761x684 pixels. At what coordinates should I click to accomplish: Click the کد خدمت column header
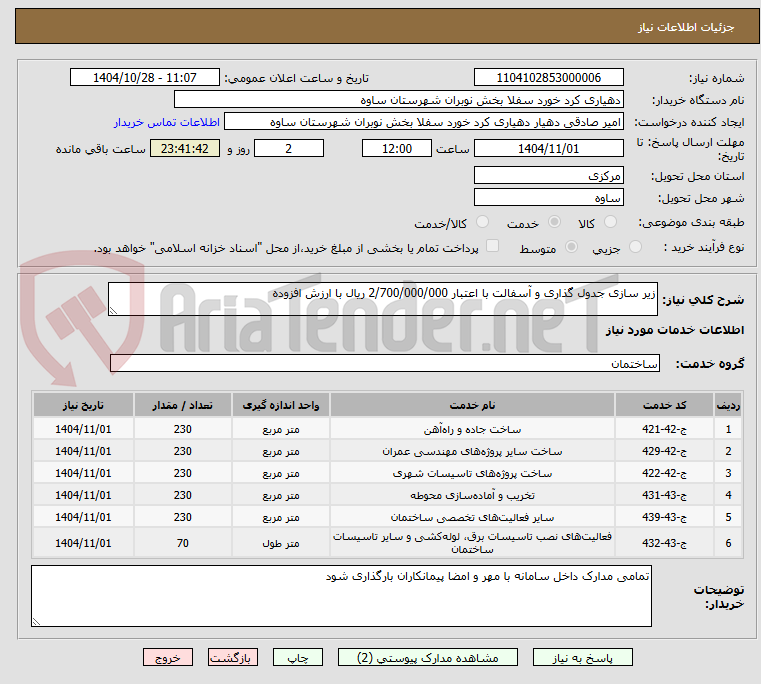(x=664, y=405)
